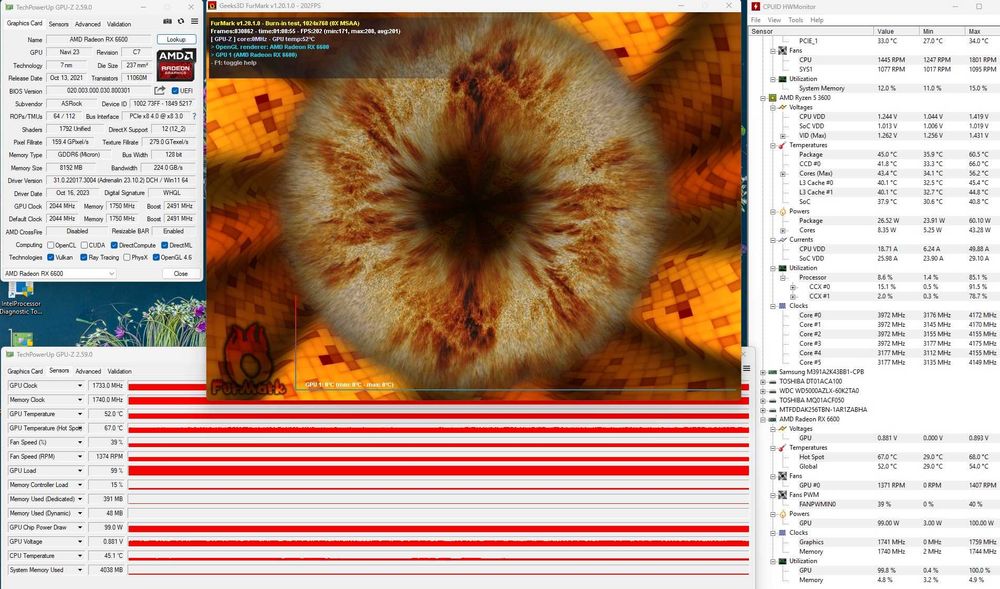The image size is (1000, 589).
Task: Click the AMD Radeon Graphics logo
Action: tap(176, 64)
